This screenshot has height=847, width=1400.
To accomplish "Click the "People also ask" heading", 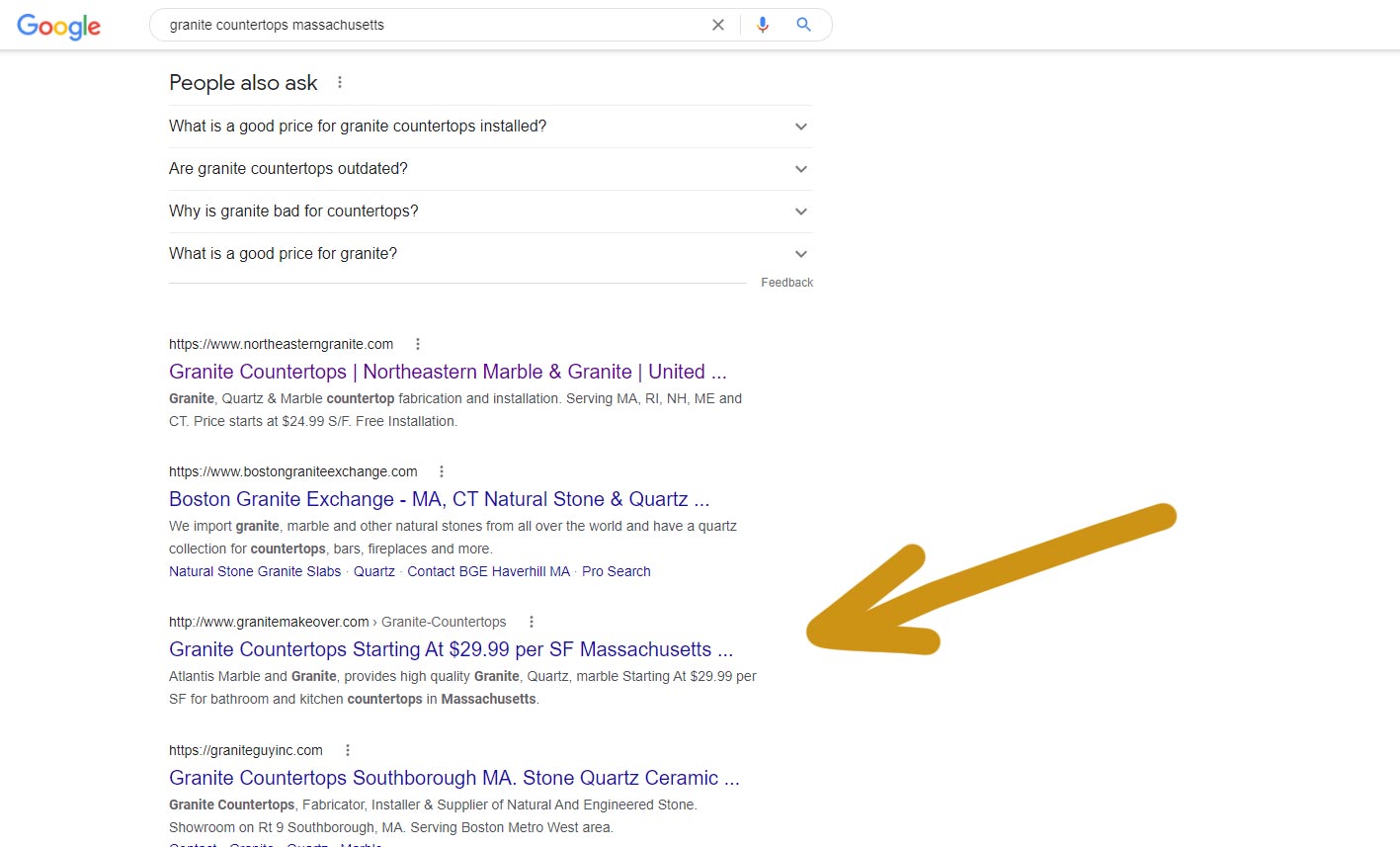I will click(x=243, y=83).
